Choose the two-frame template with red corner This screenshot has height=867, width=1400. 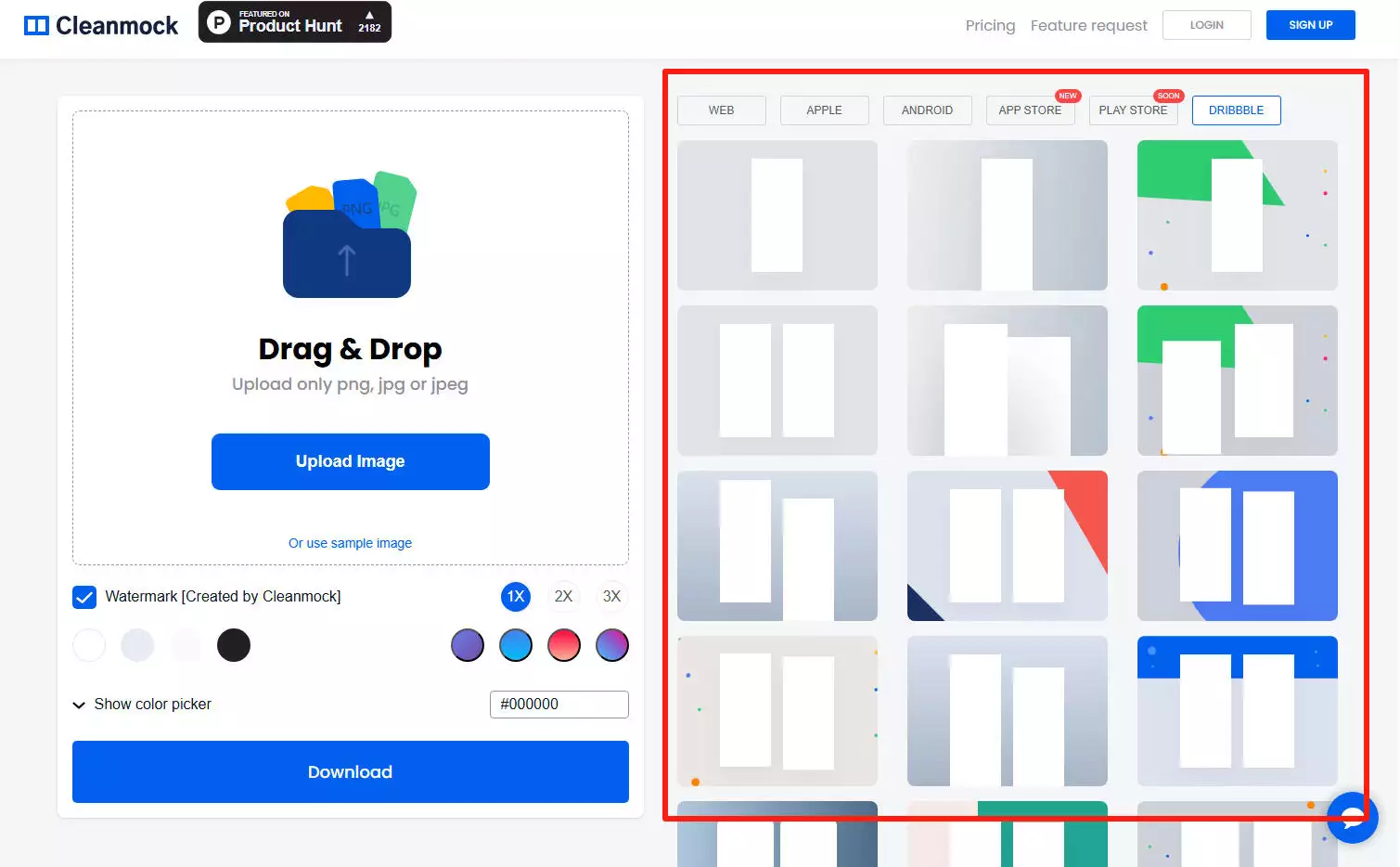(x=1008, y=546)
